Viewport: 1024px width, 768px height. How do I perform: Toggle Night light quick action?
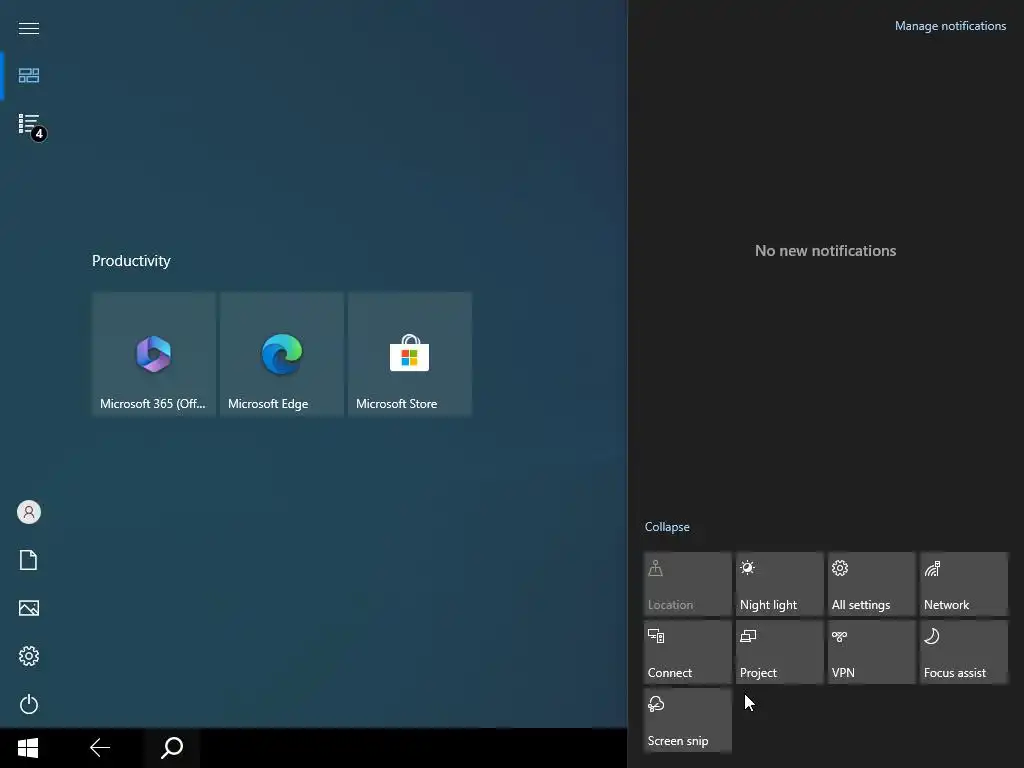tap(779, 584)
